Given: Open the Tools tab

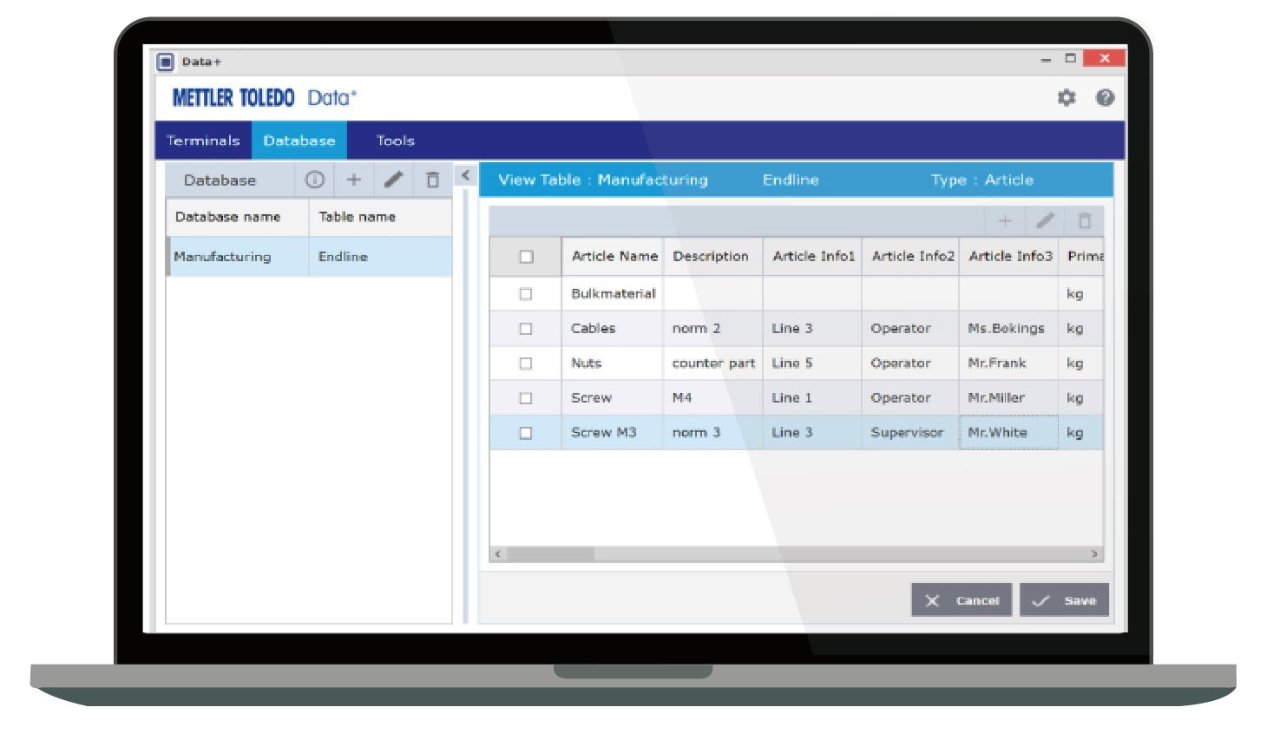Looking at the screenshot, I should [395, 141].
